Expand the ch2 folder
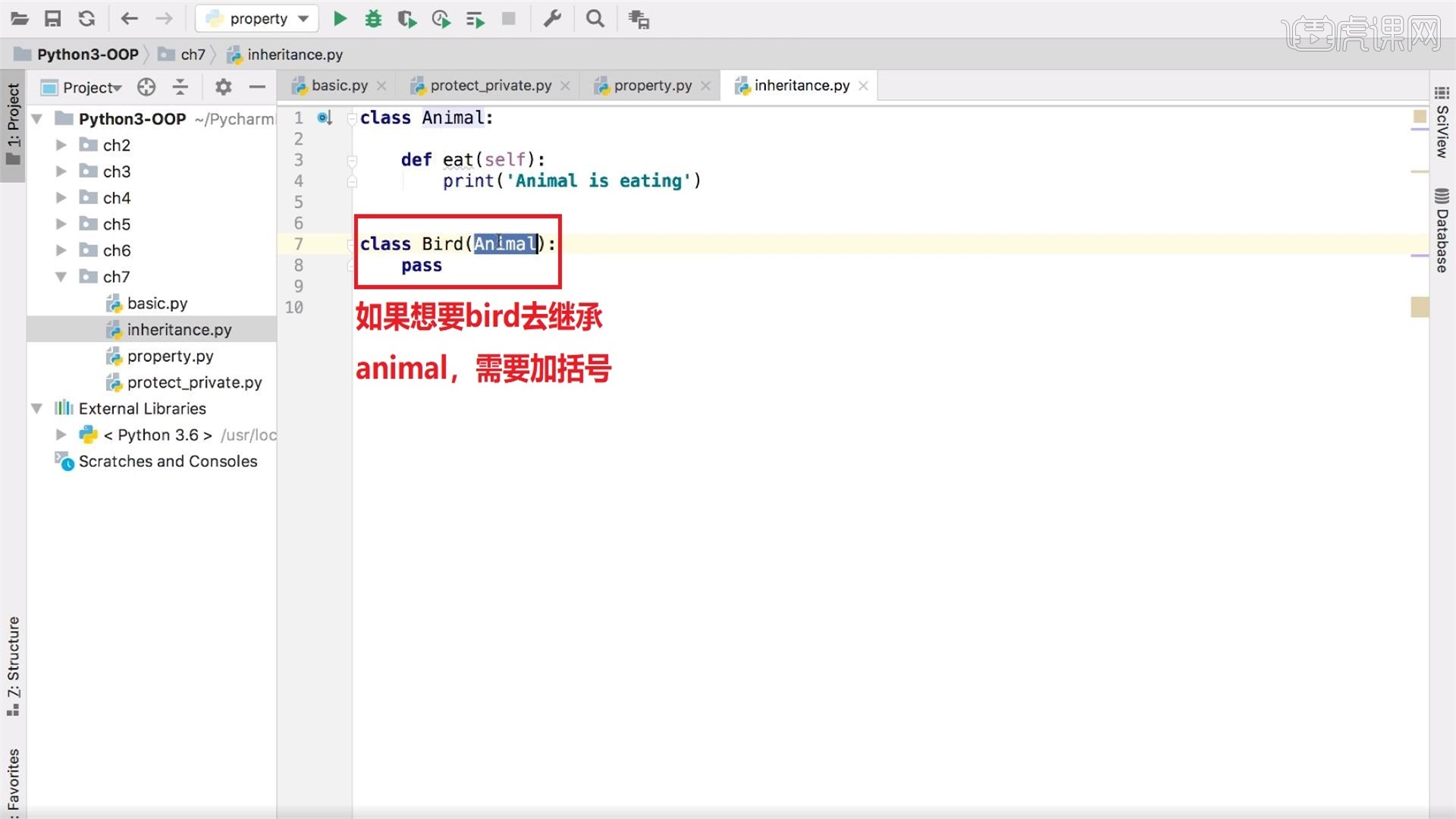 (61, 145)
